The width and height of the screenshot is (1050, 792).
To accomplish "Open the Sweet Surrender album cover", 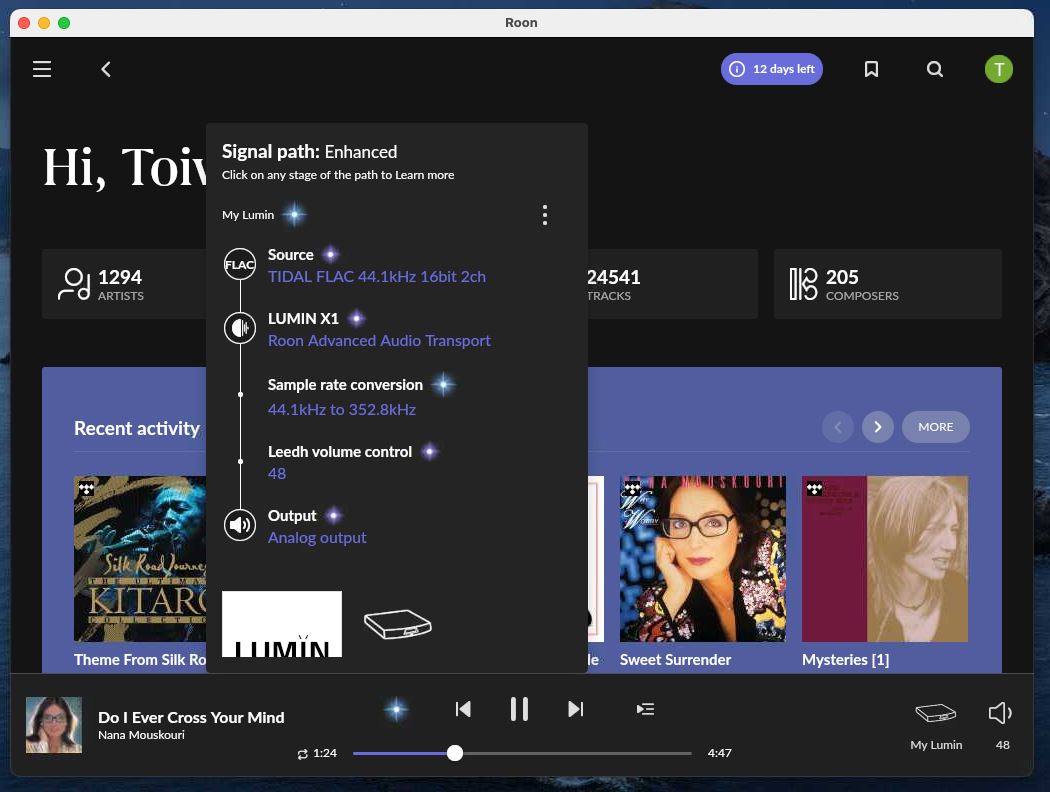I will pos(702,559).
